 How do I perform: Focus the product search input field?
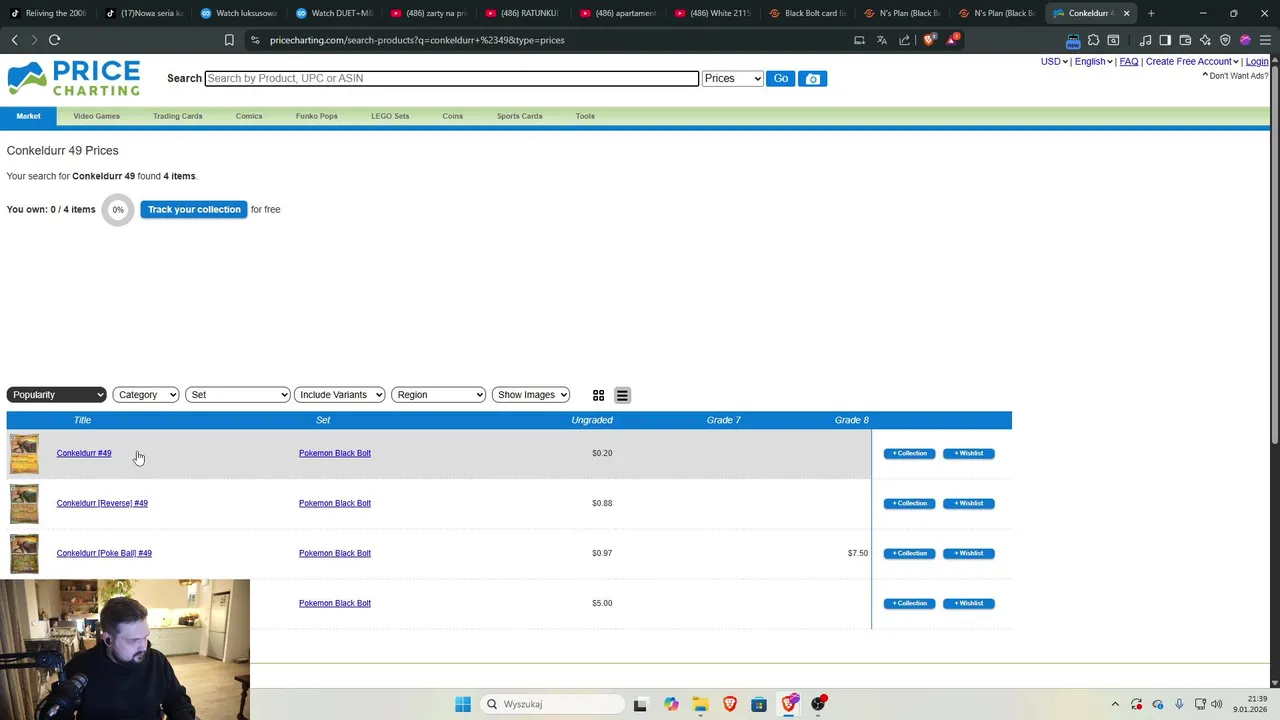pyautogui.click(x=452, y=78)
